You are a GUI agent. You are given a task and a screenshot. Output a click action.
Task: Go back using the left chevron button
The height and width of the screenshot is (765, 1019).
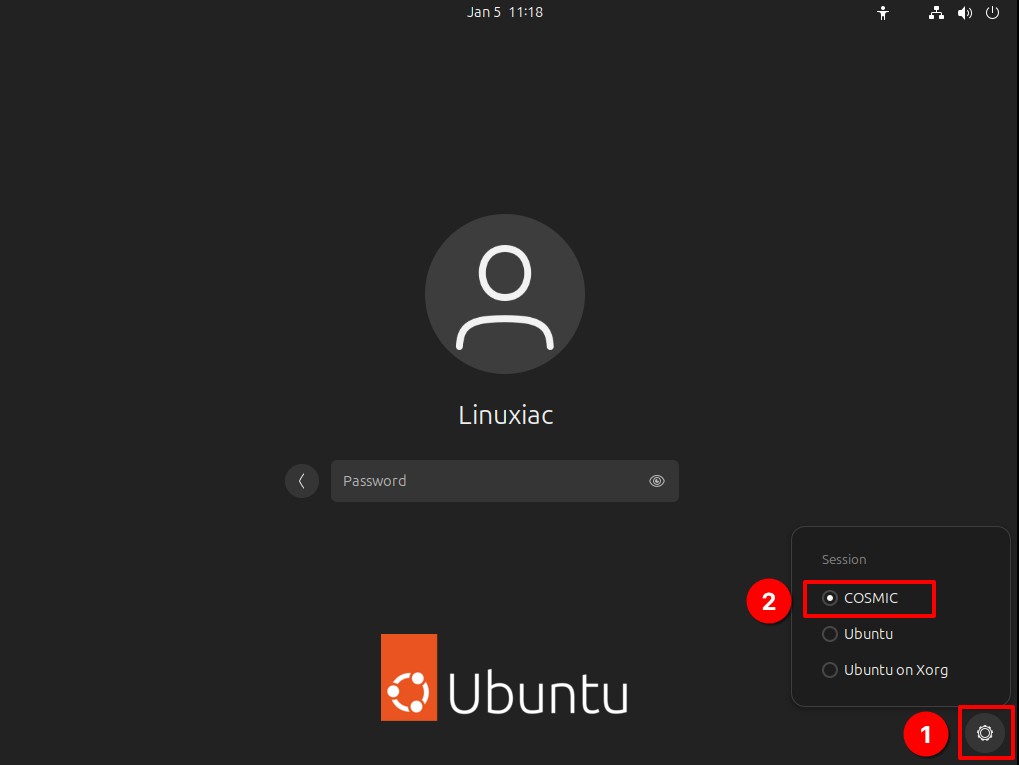[302, 481]
